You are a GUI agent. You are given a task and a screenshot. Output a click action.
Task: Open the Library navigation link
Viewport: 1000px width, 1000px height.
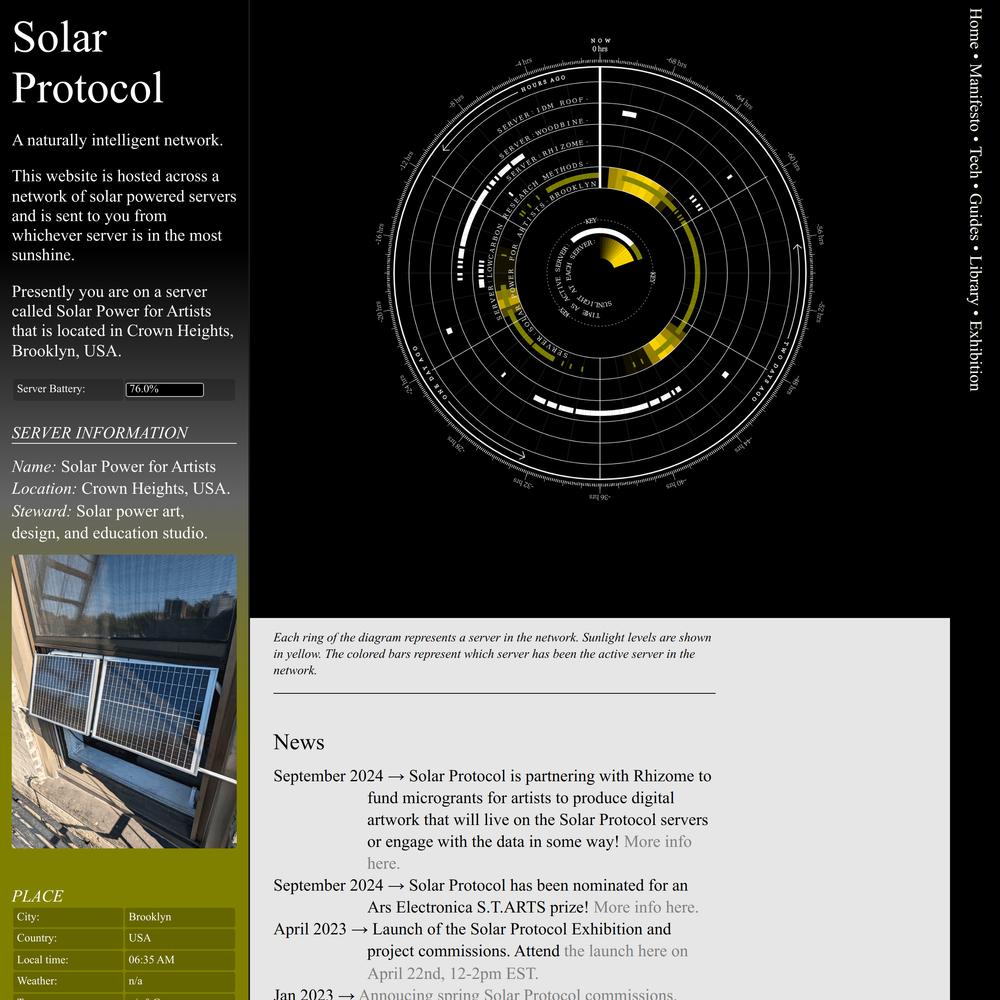point(974,281)
